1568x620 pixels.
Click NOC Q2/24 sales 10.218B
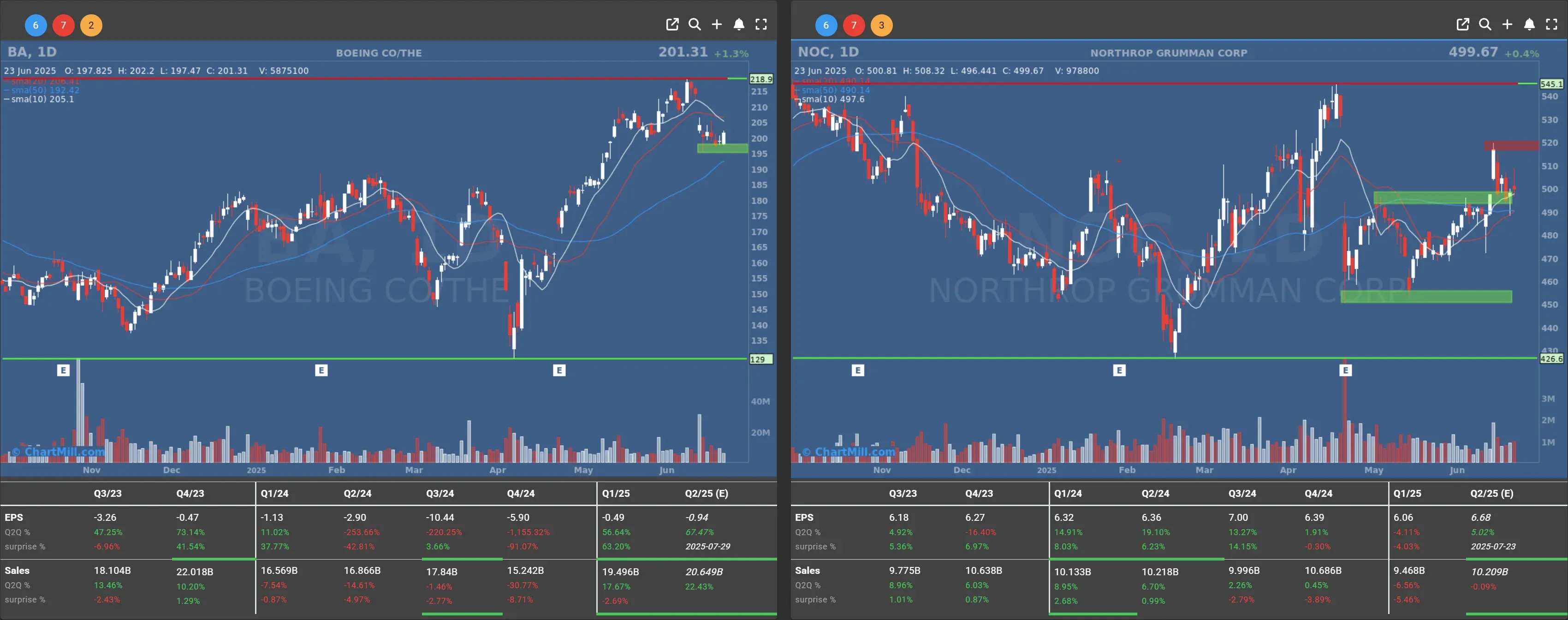tap(1160, 572)
